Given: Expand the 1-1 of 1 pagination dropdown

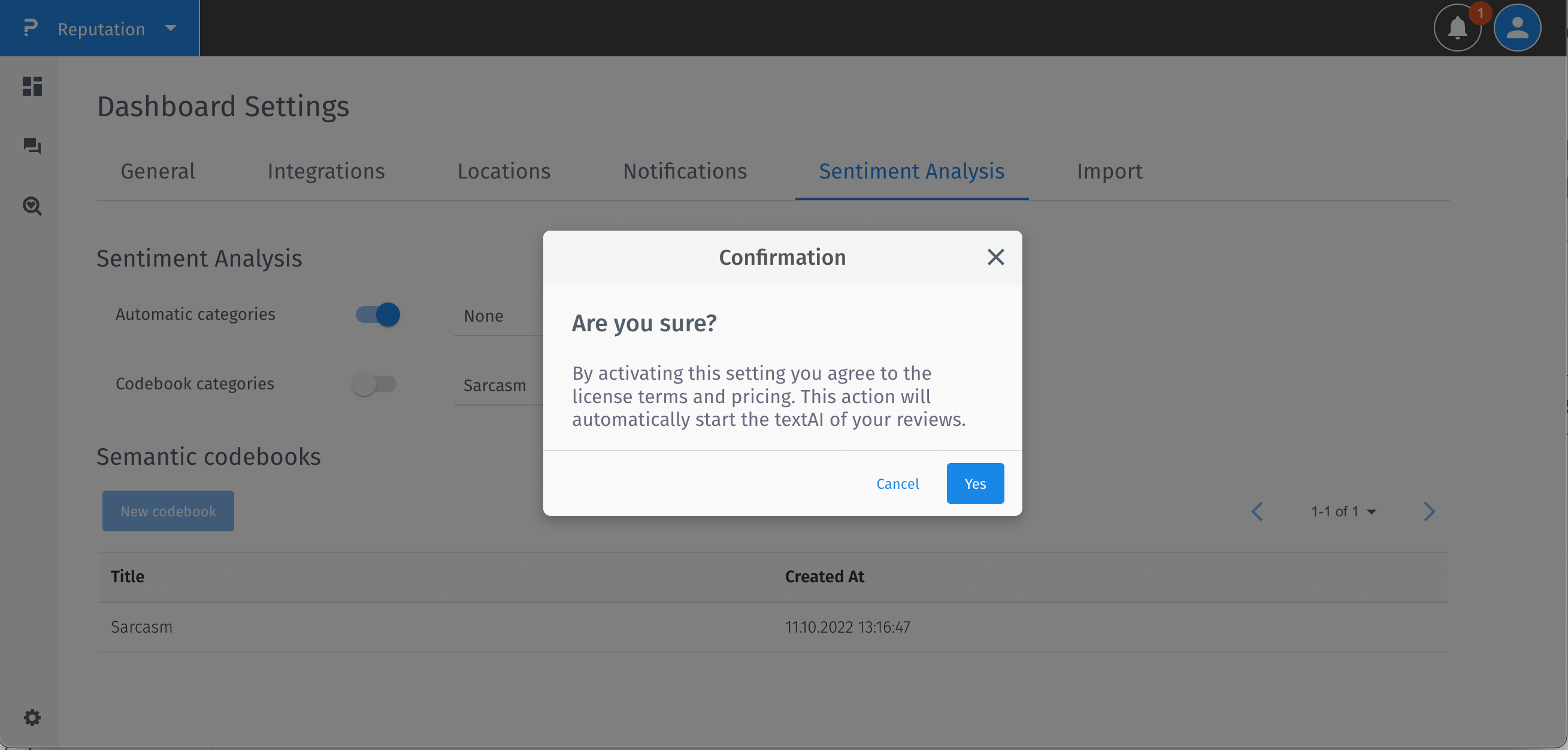Looking at the screenshot, I should (1343, 512).
